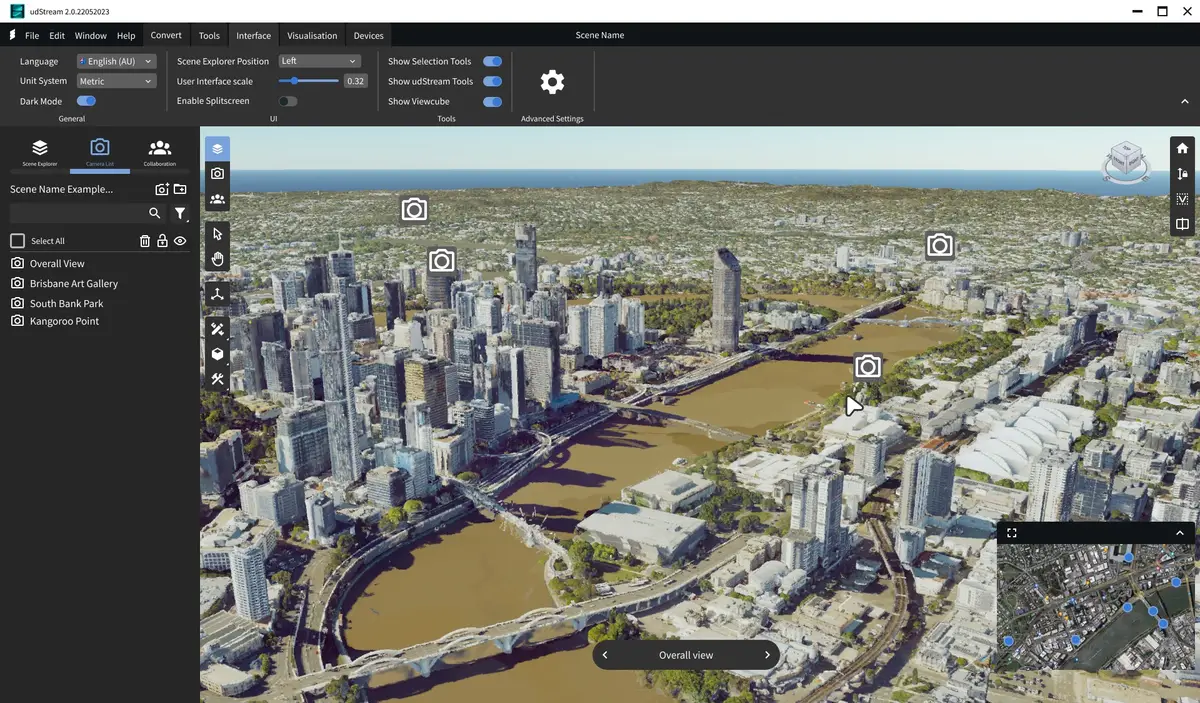Click the camera list search field
The image size is (1200, 703).
point(78,213)
